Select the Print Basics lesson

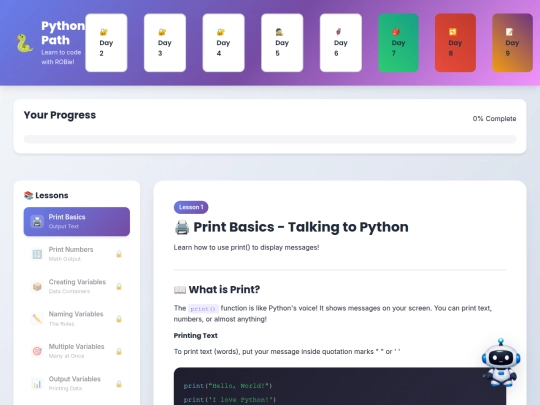tap(77, 221)
